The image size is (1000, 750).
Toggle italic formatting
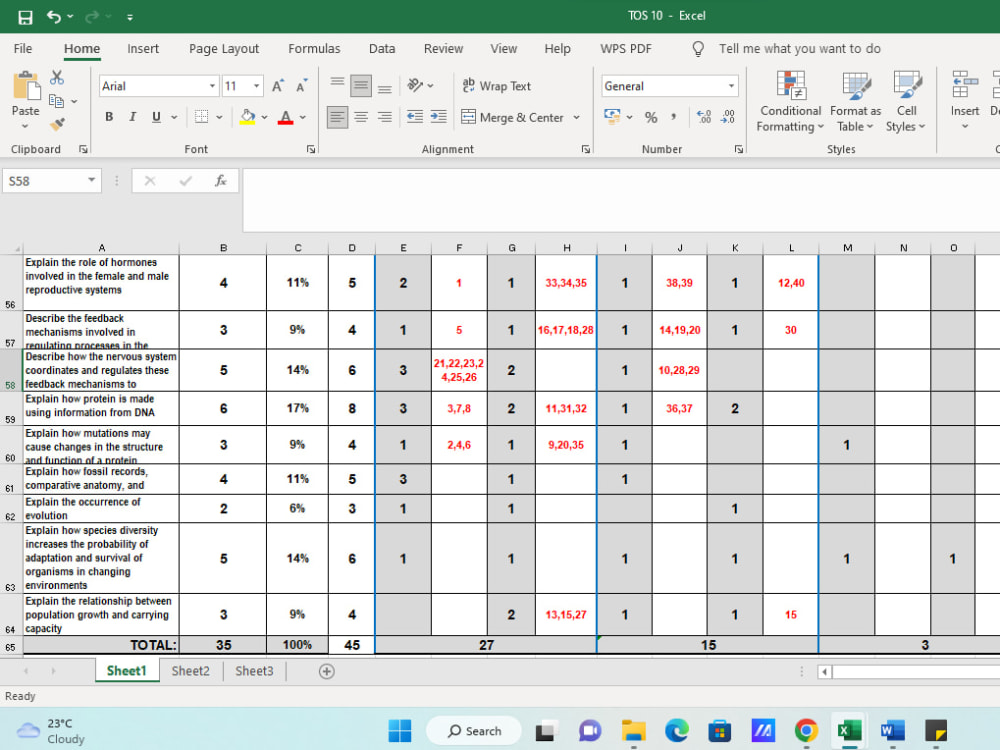click(x=131, y=117)
